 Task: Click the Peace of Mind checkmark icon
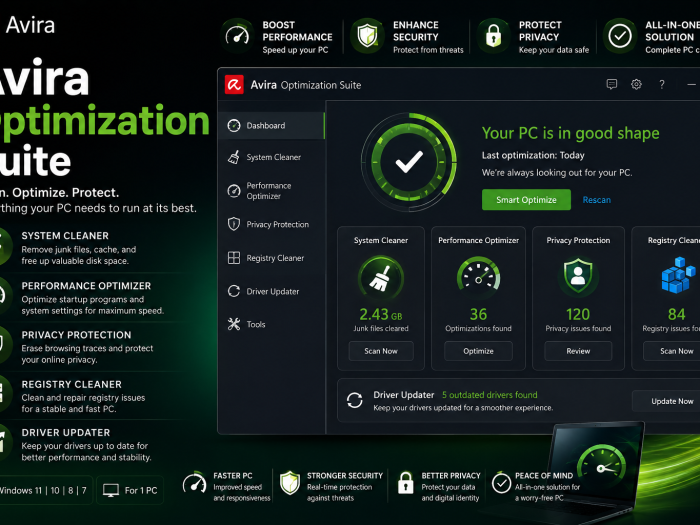click(501, 483)
